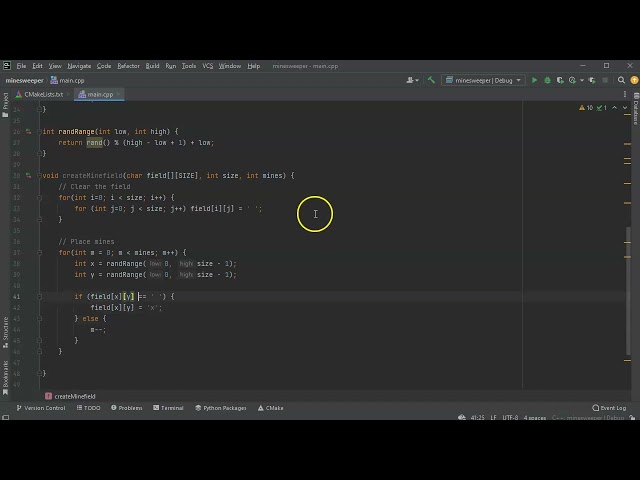The image size is (640, 480).
Task: Open the Refactor menu
Action: click(128, 66)
